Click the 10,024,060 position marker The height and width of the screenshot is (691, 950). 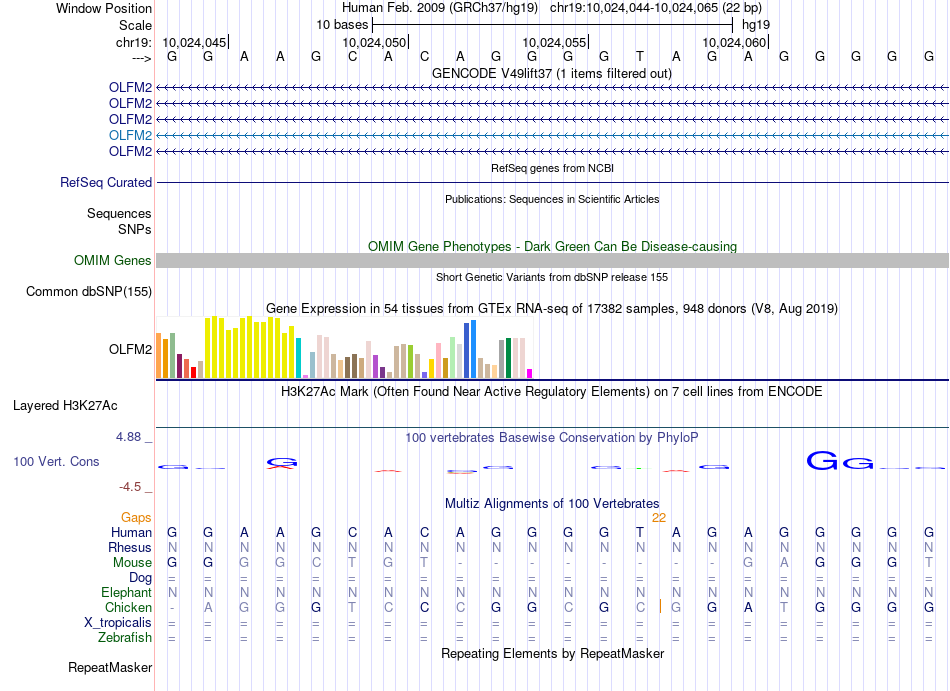(x=735, y=42)
